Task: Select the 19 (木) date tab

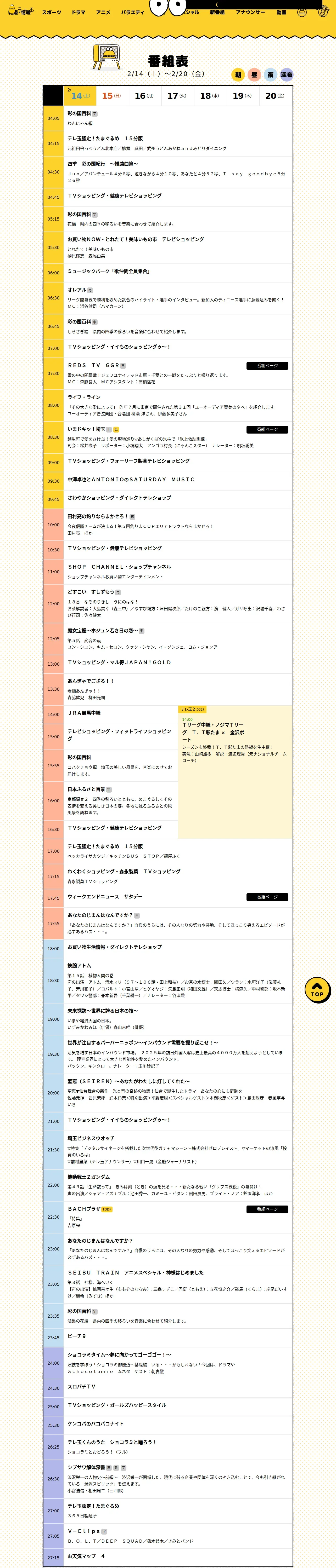Action: coord(243,96)
